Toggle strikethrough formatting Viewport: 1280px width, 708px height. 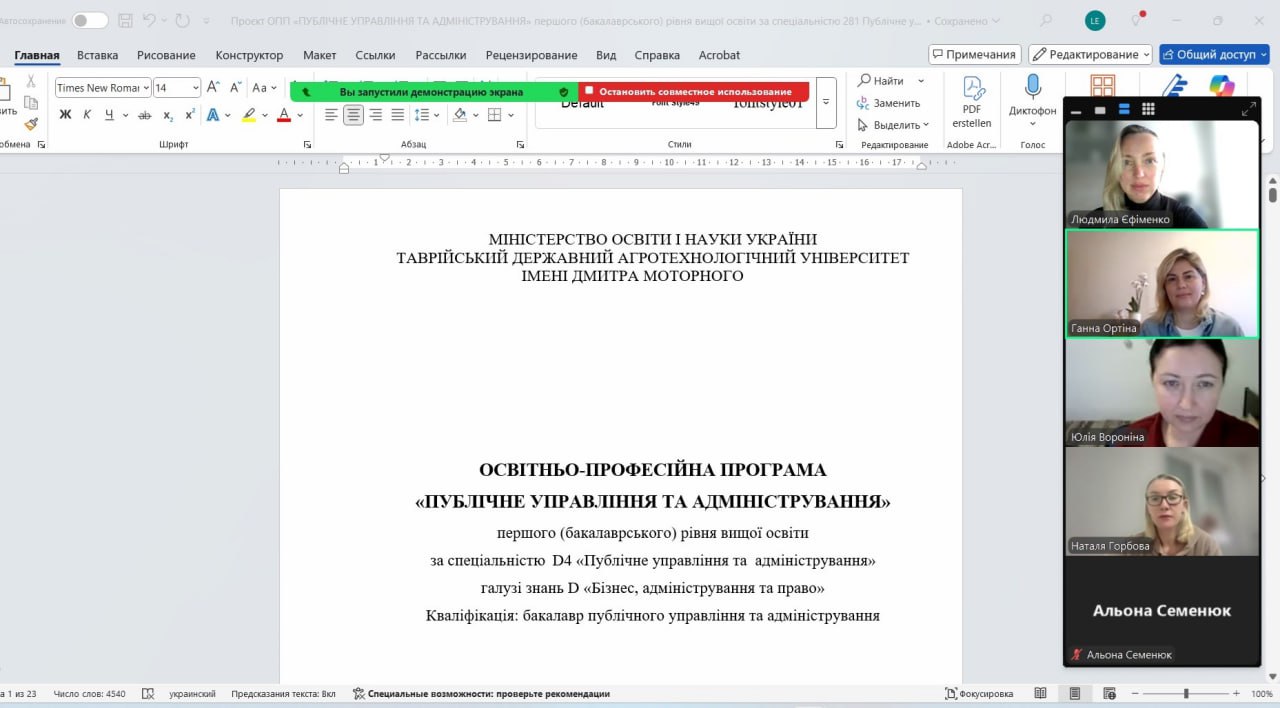(144, 115)
